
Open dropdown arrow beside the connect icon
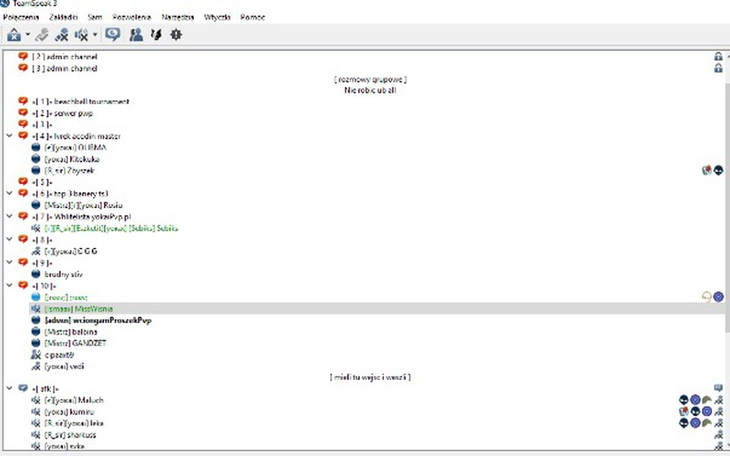click(x=27, y=35)
